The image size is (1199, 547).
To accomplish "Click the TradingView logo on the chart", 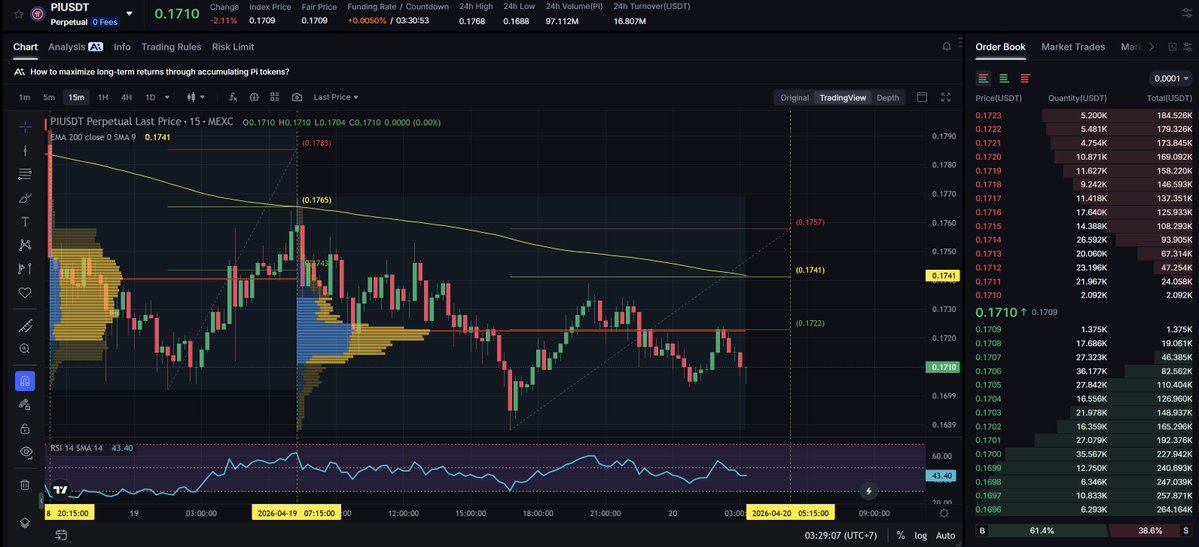I will pyautogui.click(x=60, y=490).
